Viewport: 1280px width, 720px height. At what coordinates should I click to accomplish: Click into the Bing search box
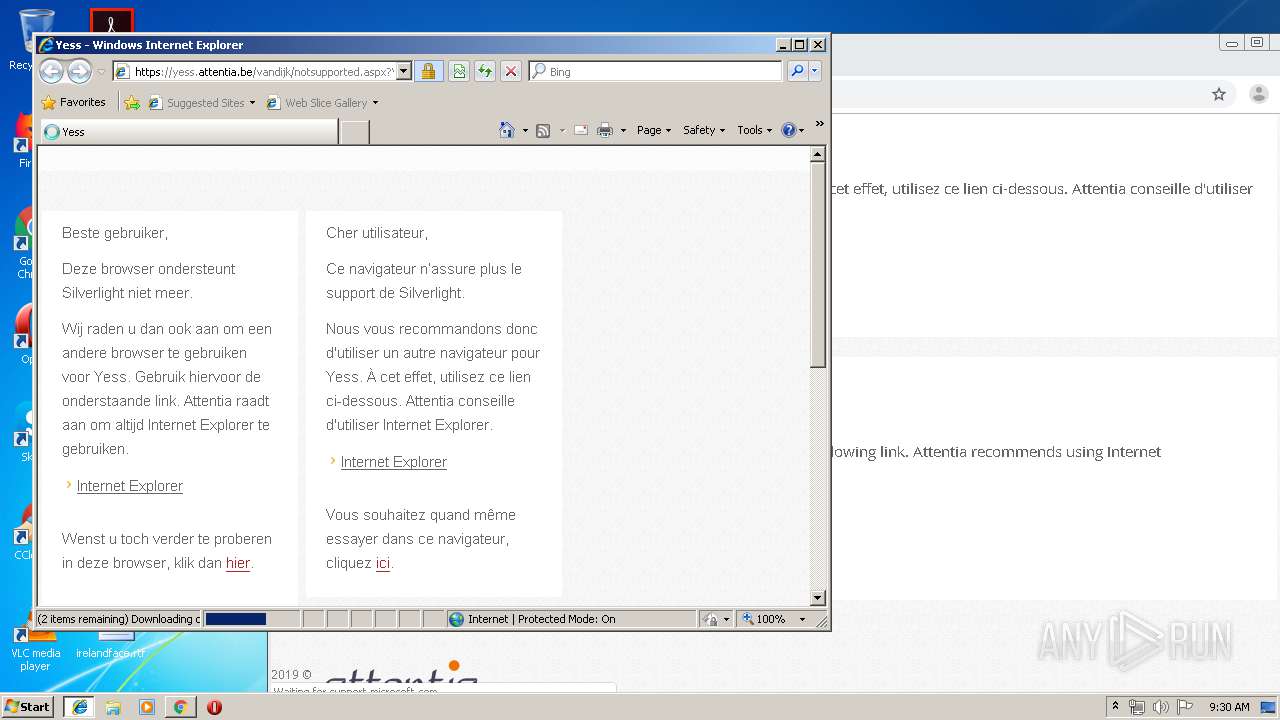click(656, 71)
